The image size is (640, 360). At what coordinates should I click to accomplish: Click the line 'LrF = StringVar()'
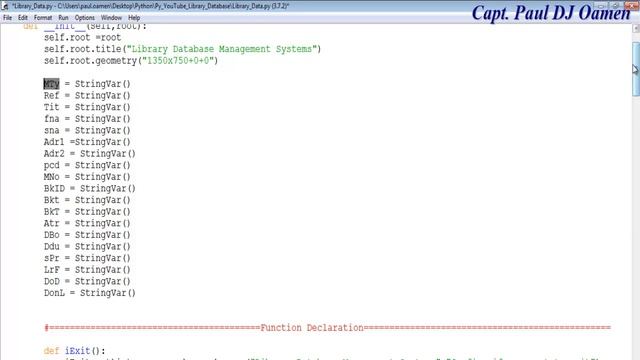87,270
